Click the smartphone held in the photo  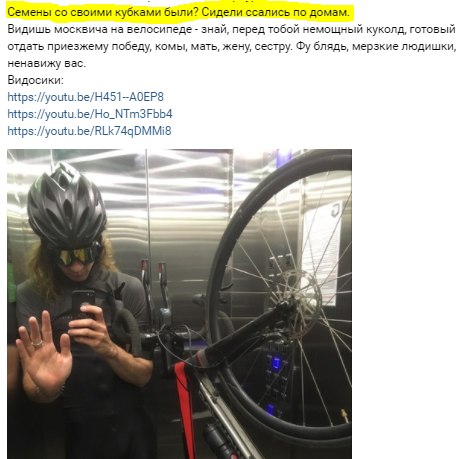[x=83, y=307]
